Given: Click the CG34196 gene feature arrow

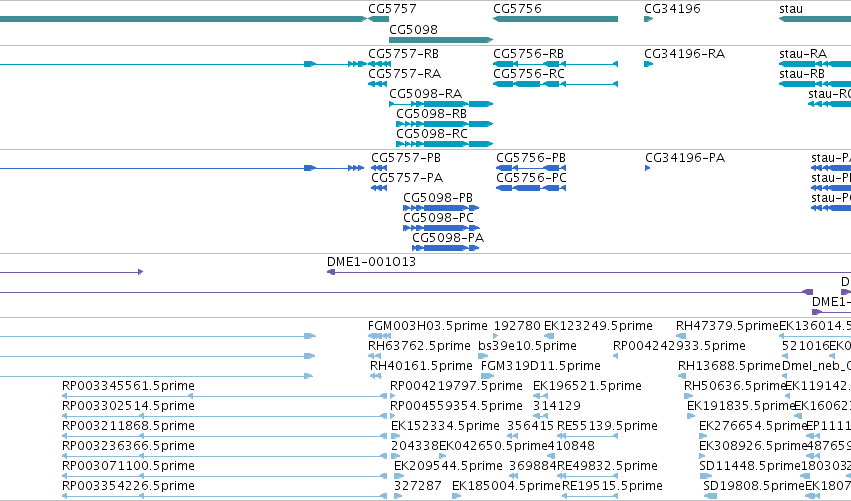Looking at the screenshot, I should (x=649, y=19).
